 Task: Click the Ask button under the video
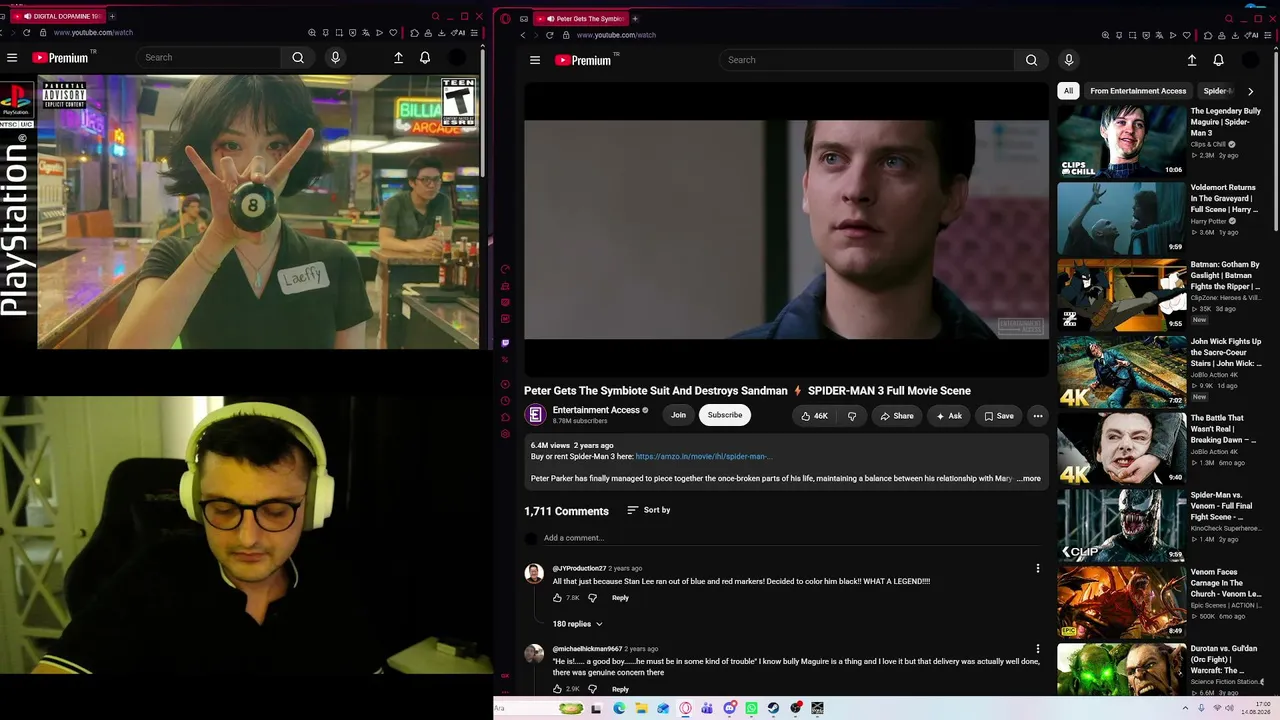tap(949, 416)
